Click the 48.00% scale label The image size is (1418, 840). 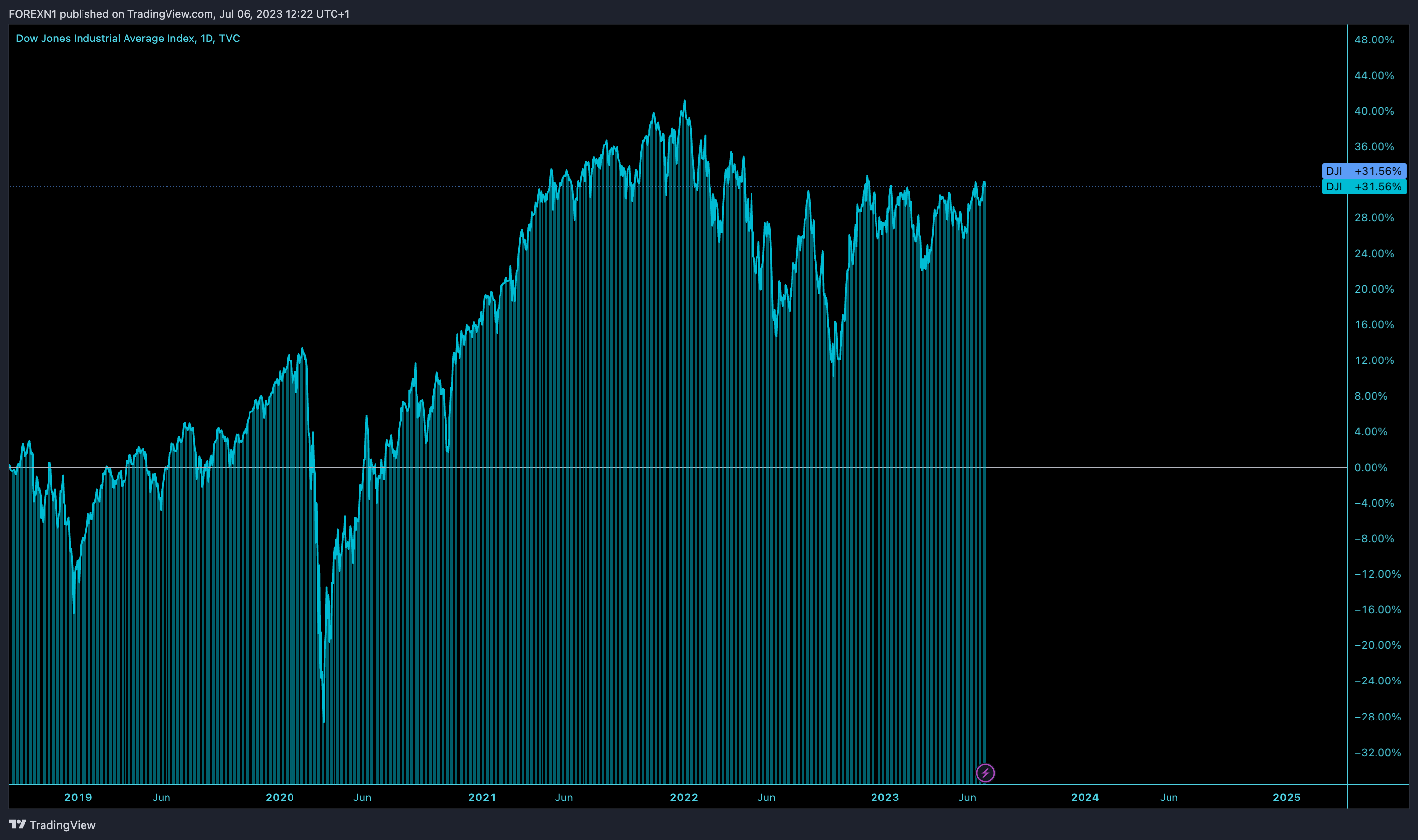1375,40
